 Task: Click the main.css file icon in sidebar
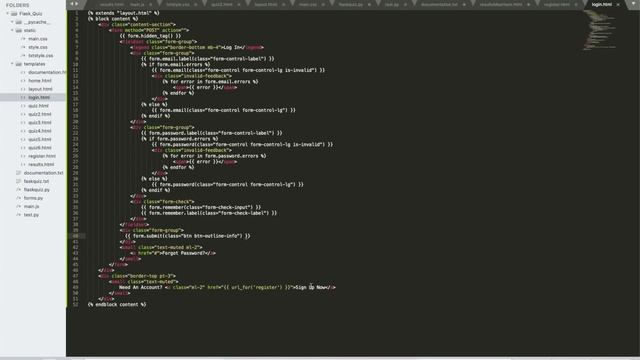coord(23,39)
